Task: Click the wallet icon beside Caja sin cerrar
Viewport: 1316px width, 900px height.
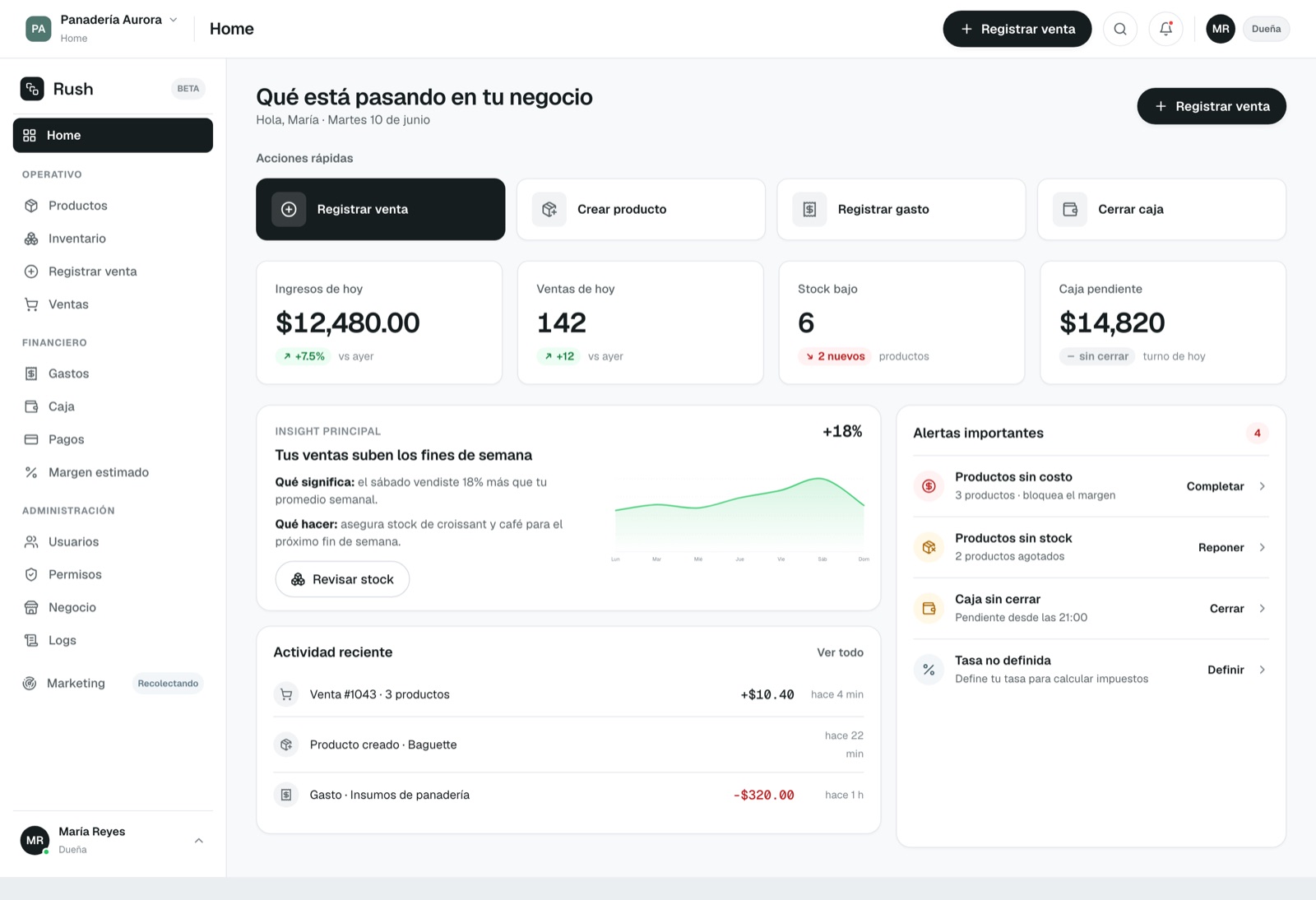Action: (x=929, y=609)
